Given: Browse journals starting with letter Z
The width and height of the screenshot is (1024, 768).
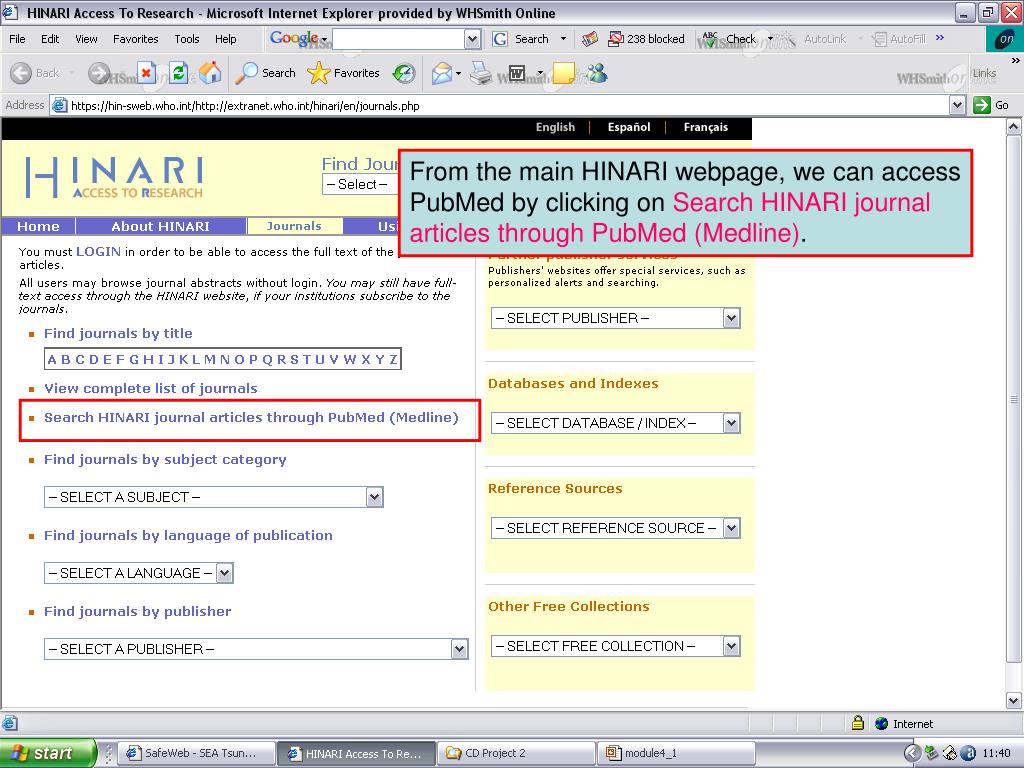Looking at the screenshot, I should tap(393, 359).
